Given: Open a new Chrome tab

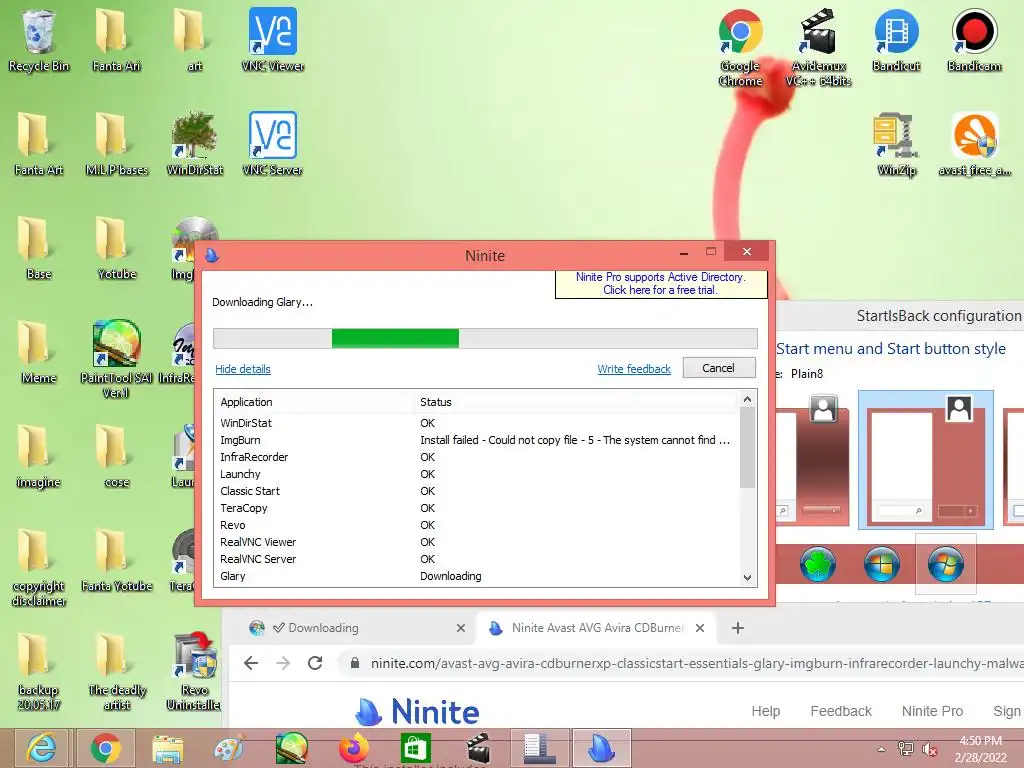Looking at the screenshot, I should pyautogui.click(x=738, y=628).
